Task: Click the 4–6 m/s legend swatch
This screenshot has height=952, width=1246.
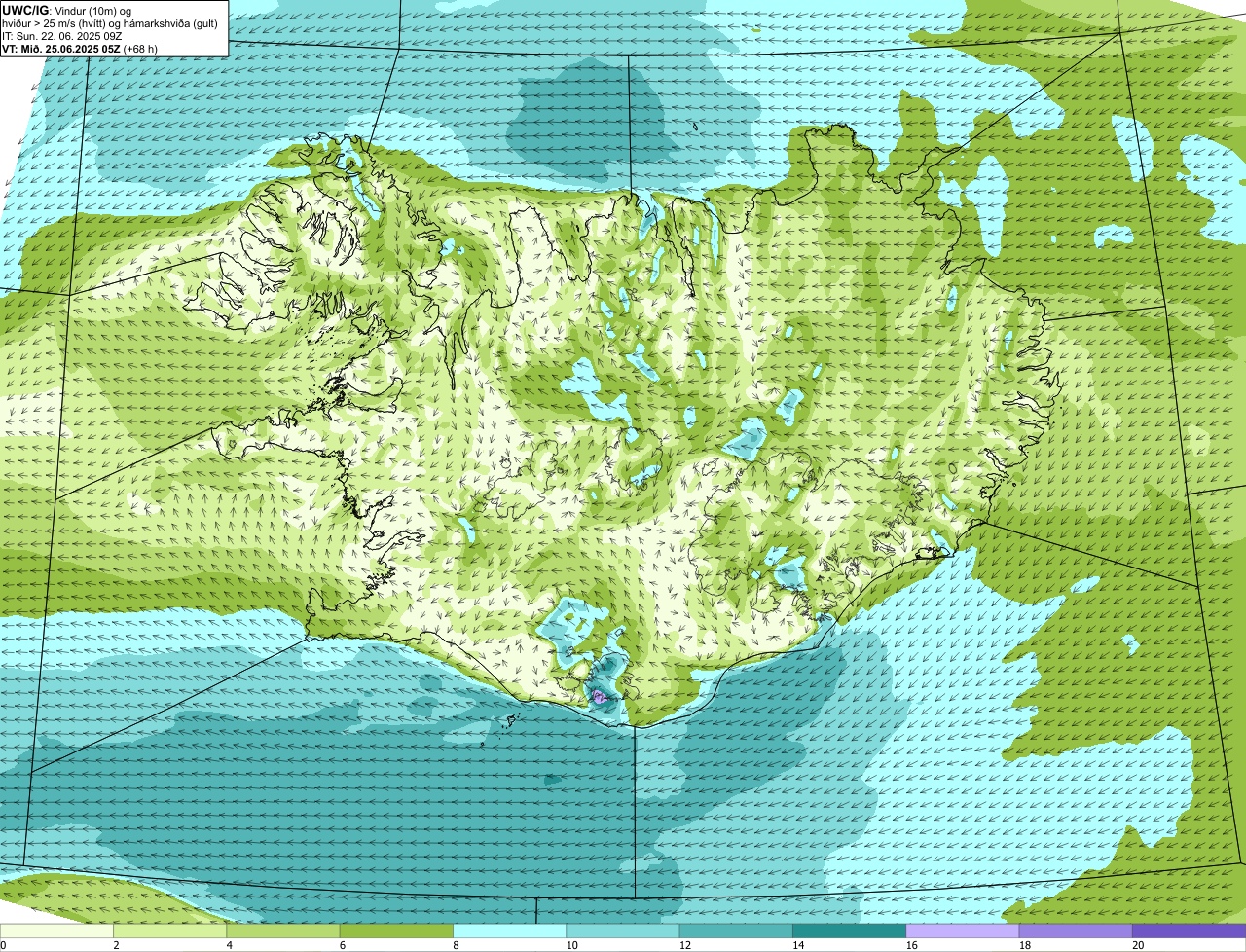Action: (283, 931)
